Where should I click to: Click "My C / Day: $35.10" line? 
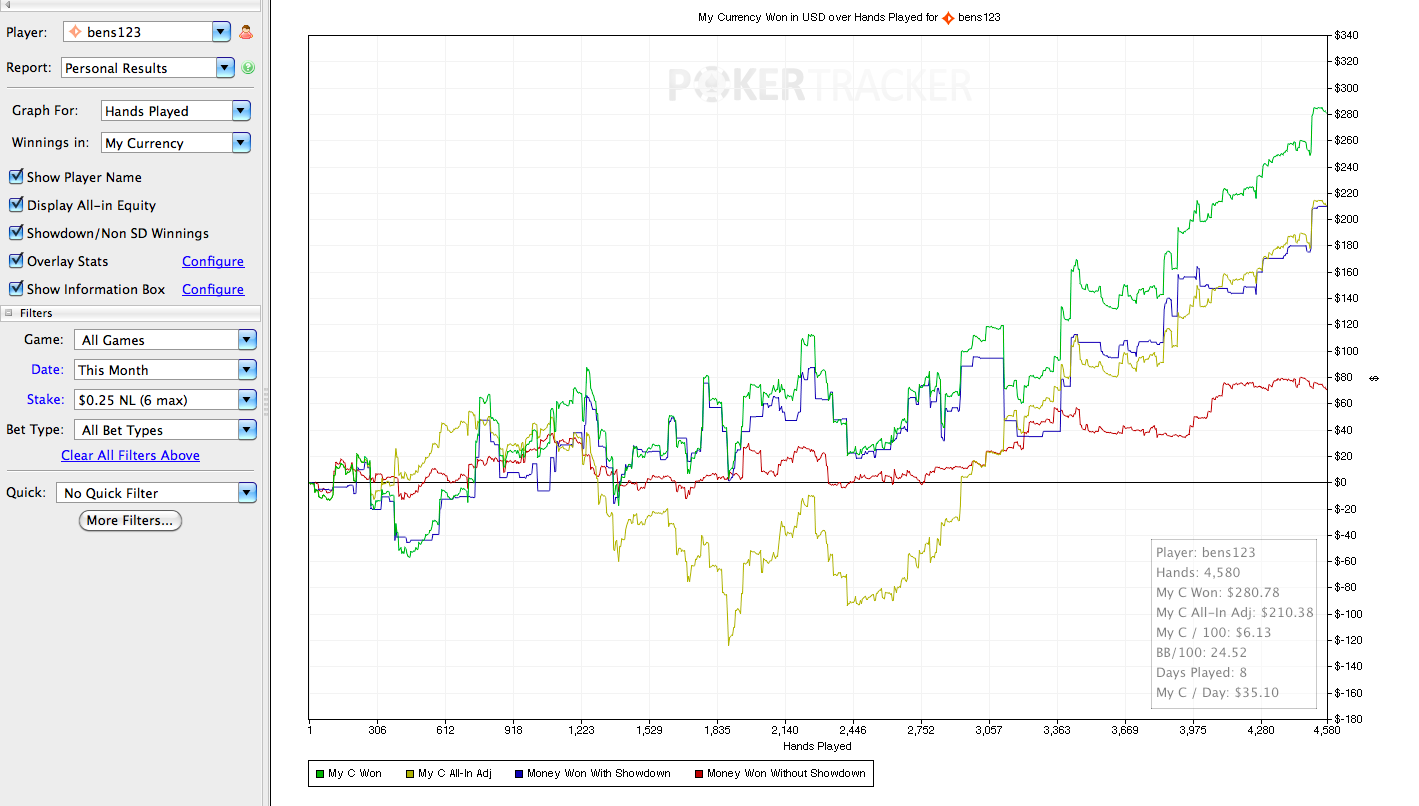[x=1217, y=692]
